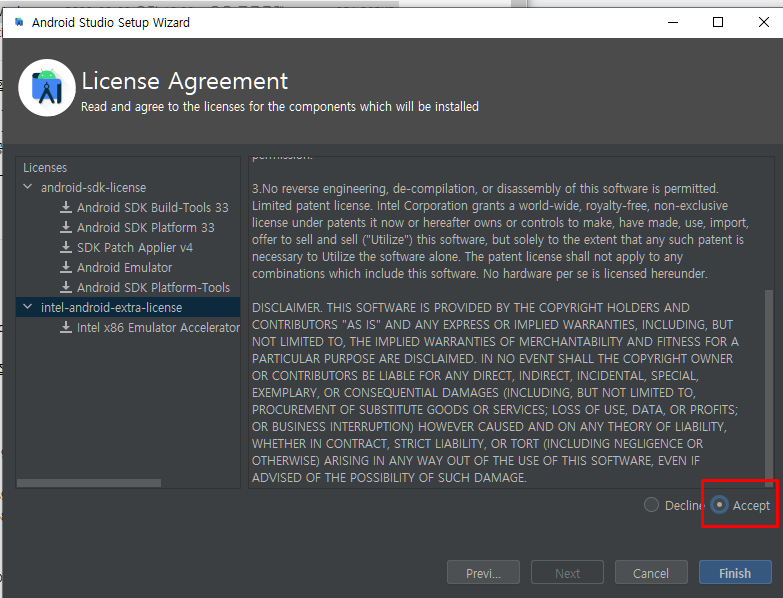Select the Accept radio button
Image resolution: width=783 pixels, height=598 pixels.
(x=719, y=505)
